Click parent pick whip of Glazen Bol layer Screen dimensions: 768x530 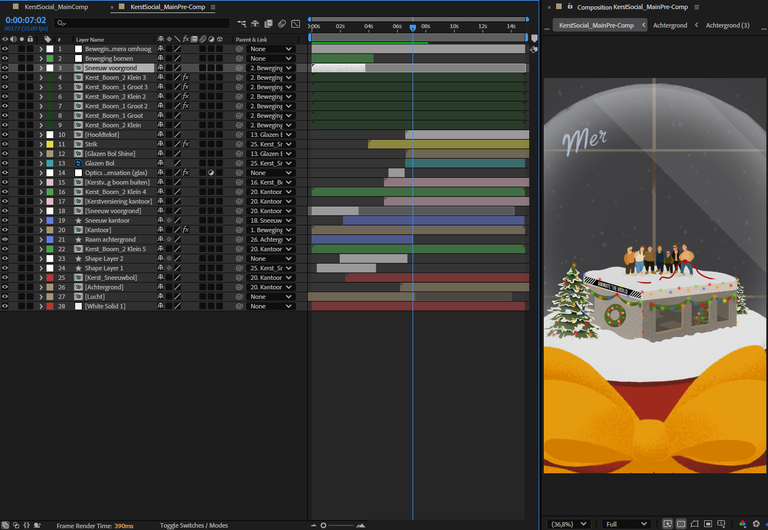tap(239, 163)
